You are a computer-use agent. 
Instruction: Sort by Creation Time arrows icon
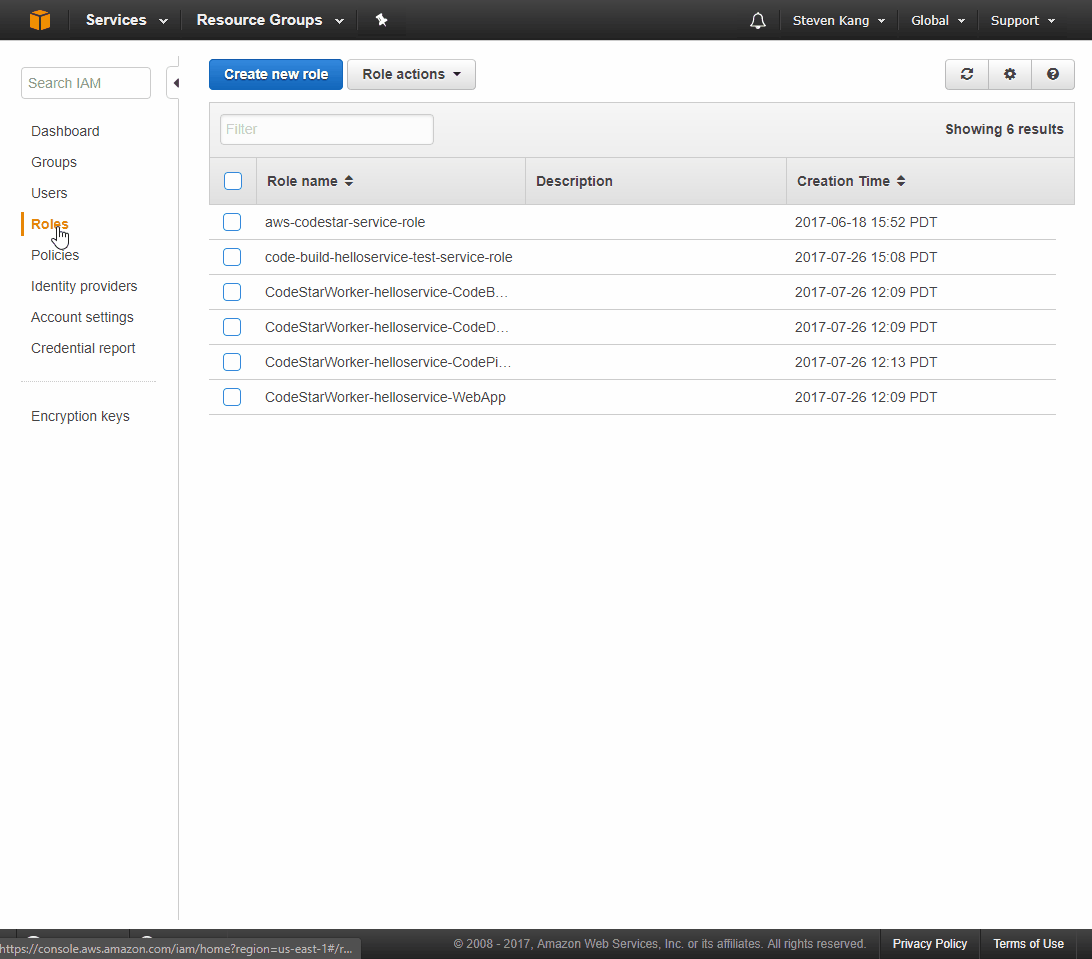[x=900, y=181]
